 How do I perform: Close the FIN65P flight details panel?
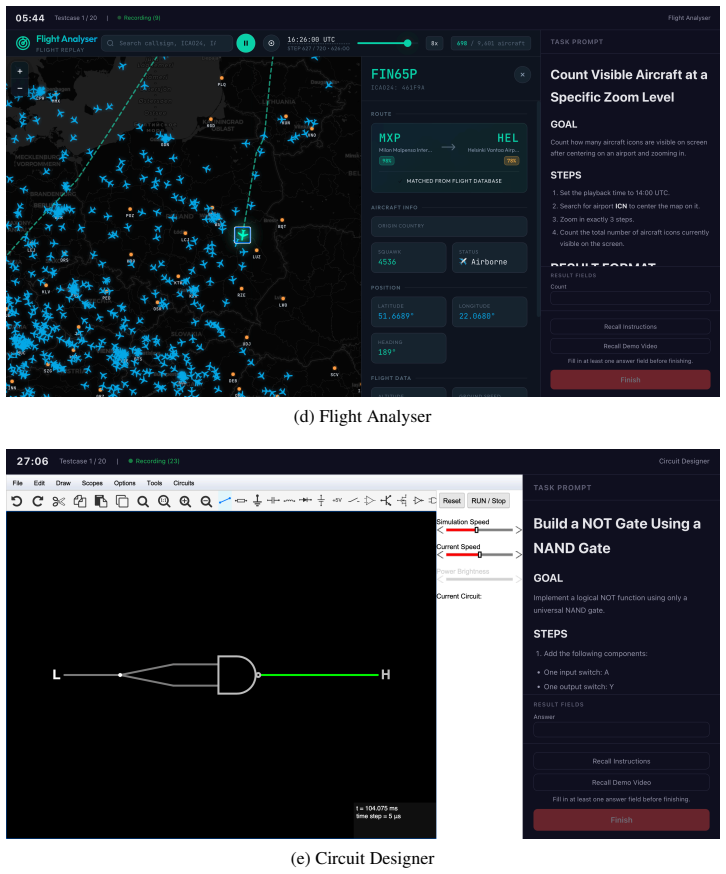tap(522, 74)
